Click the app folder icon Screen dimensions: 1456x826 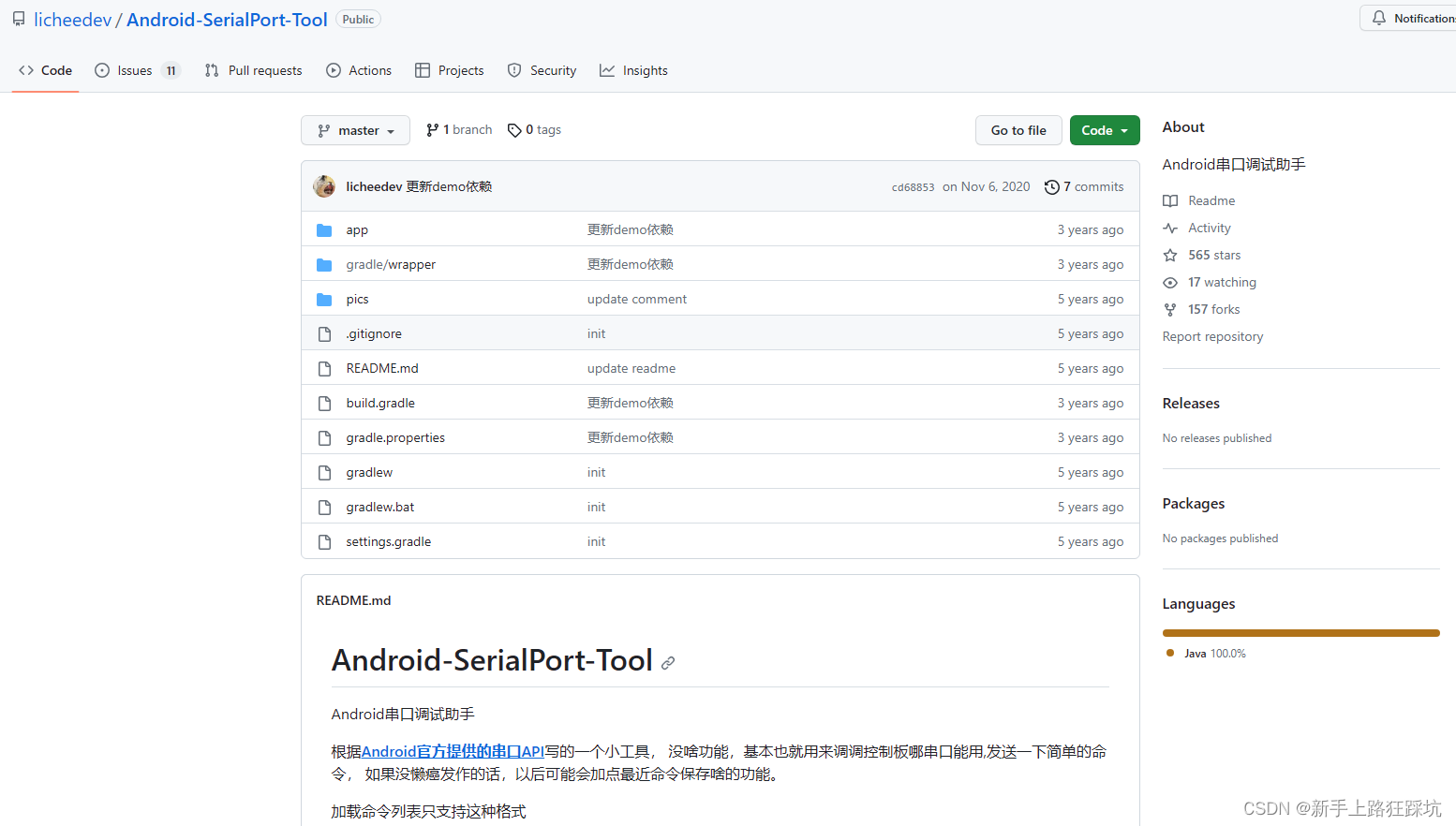coord(324,229)
